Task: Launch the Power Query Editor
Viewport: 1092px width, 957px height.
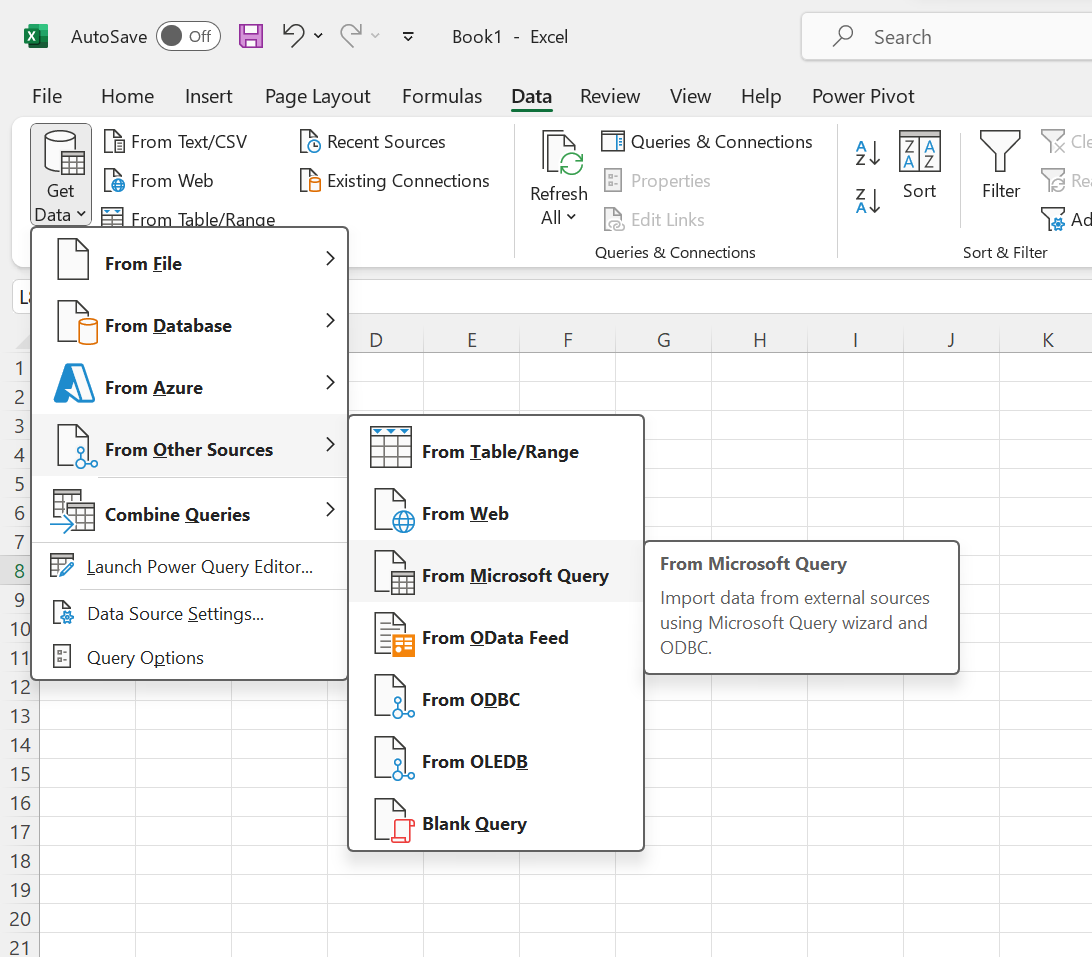Action: click(x=190, y=566)
